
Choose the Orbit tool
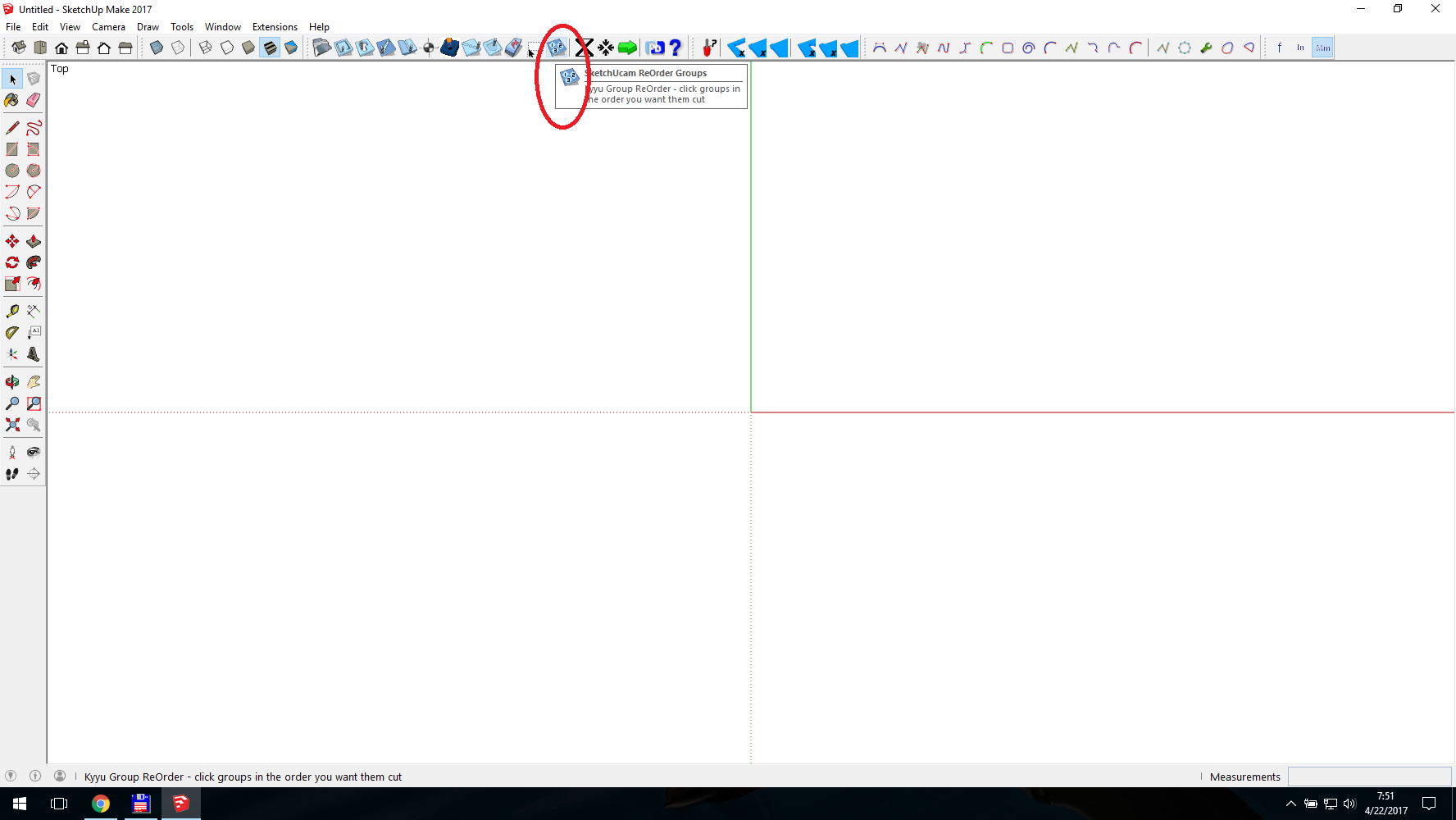(x=12, y=382)
